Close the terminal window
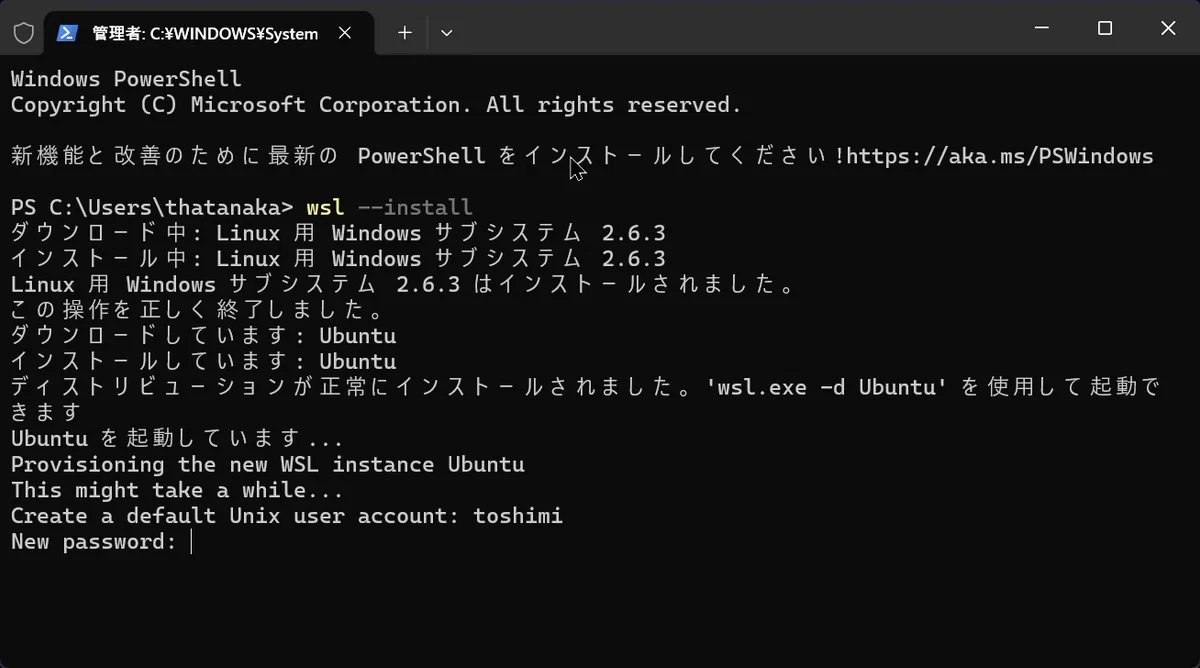This screenshot has width=1200, height=668. [x=1168, y=29]
